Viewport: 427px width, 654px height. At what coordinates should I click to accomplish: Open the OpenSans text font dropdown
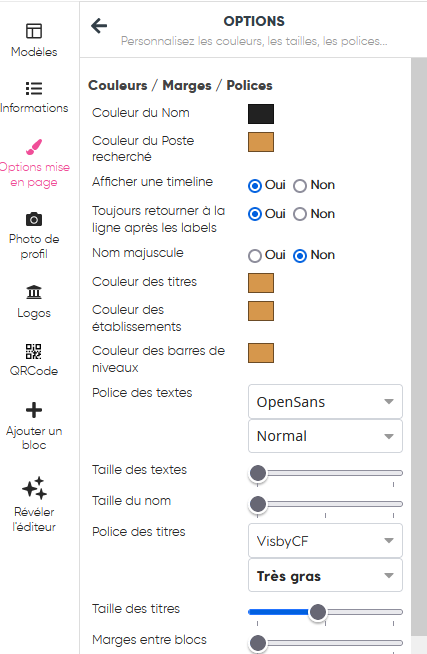click(325, 402)
